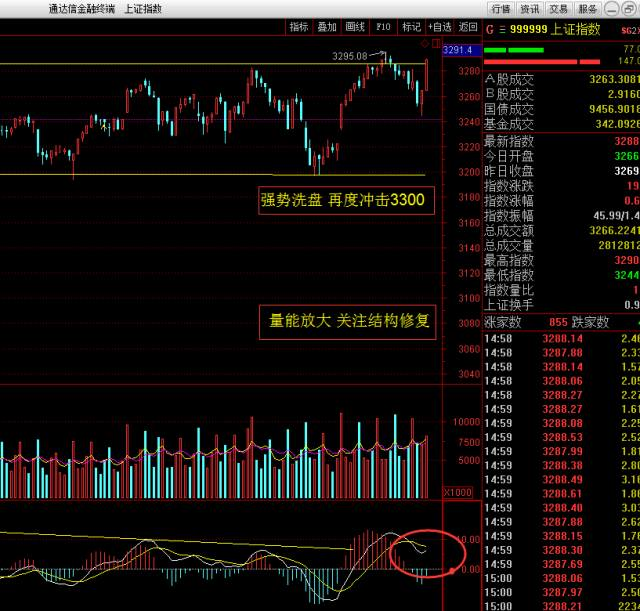Select the 昨日收盘 row
The height and width of the screenshot is (611, 640).
click(x=562, y=171)
